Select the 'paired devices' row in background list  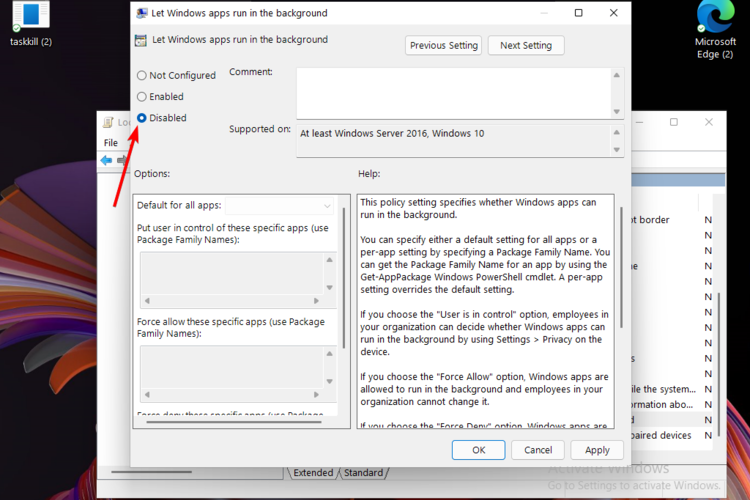(672, 435)
